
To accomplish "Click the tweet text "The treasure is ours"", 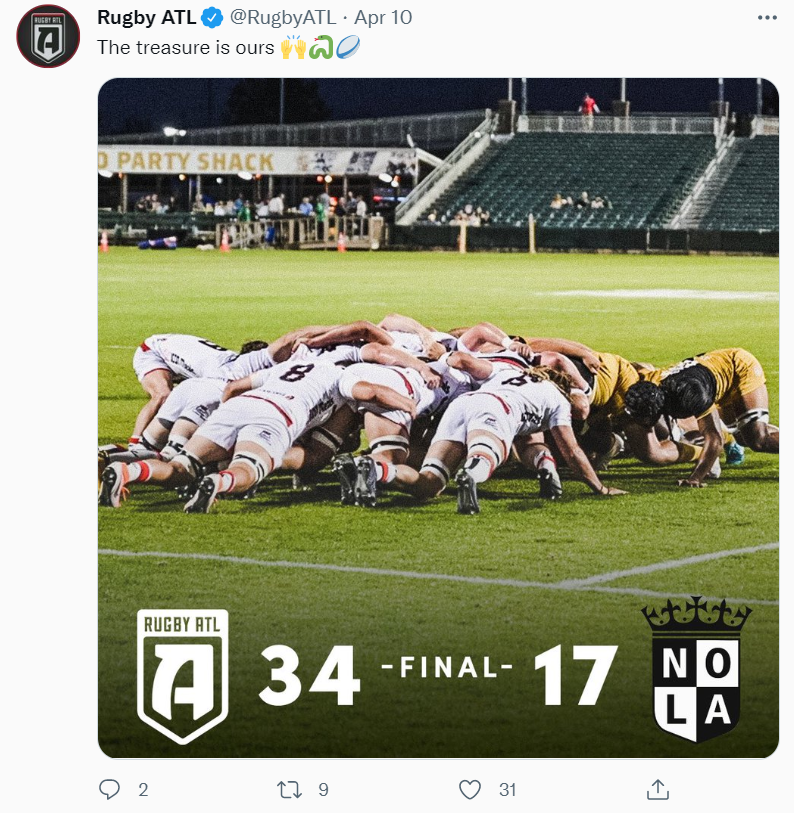I will [186, 47].
